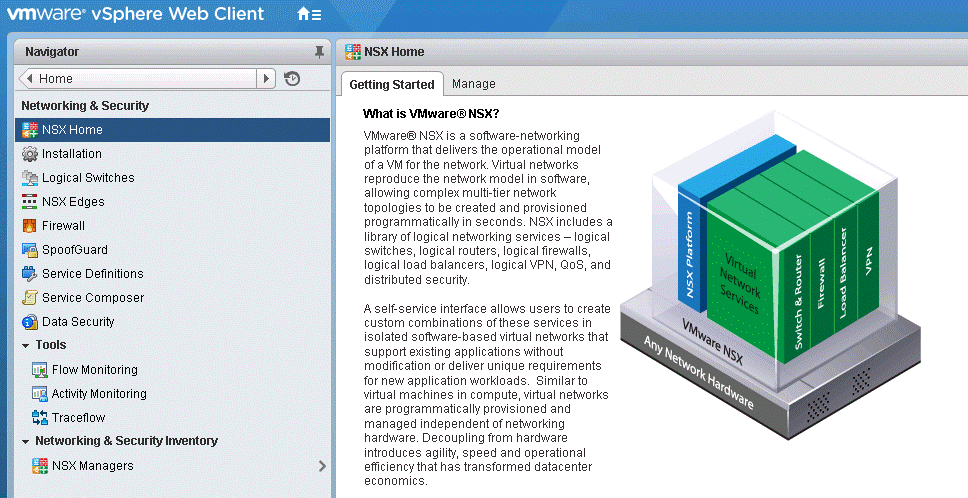Go forward using Home breadcrumb arrow

coord(266,78)
